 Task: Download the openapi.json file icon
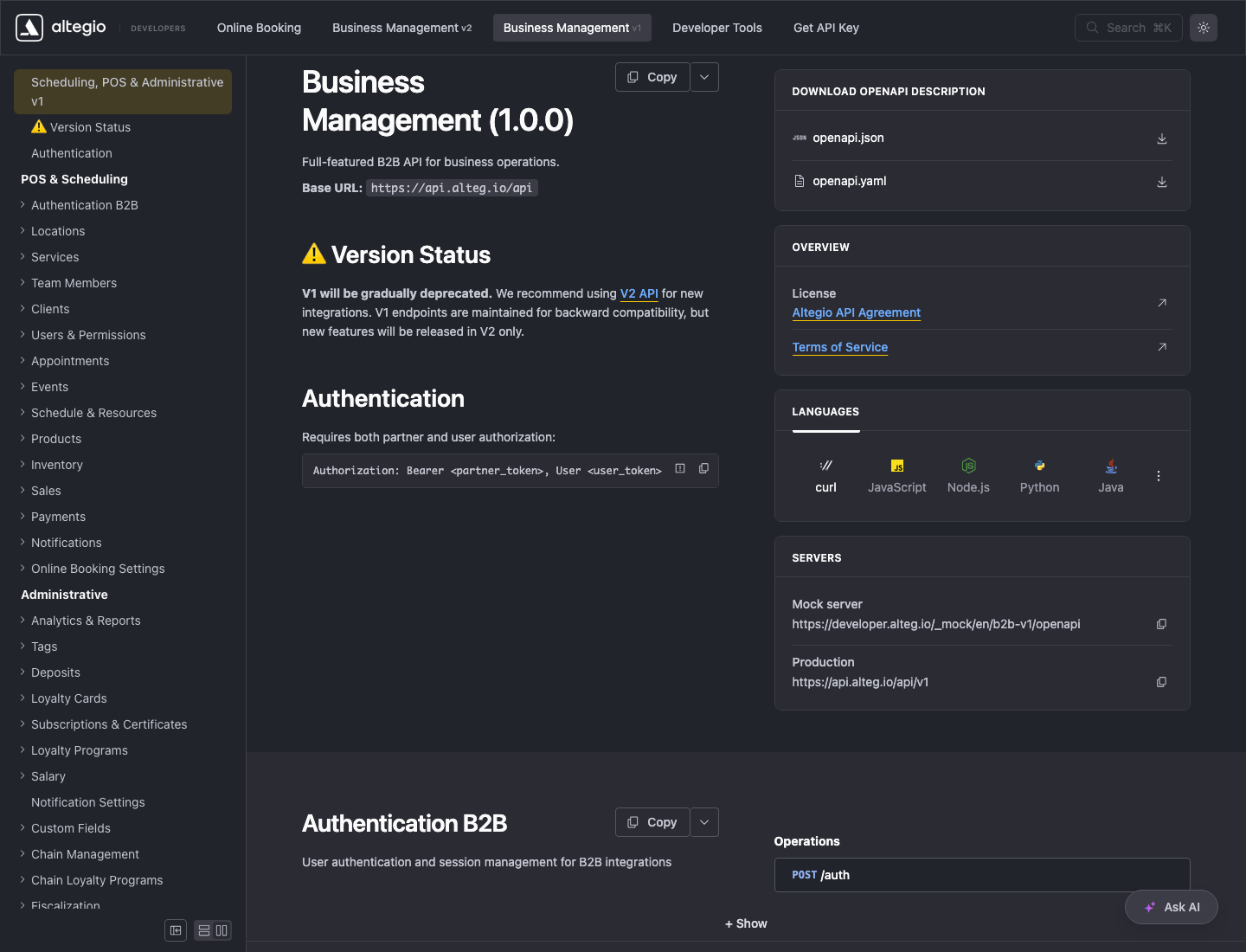tap(1162, 138)
